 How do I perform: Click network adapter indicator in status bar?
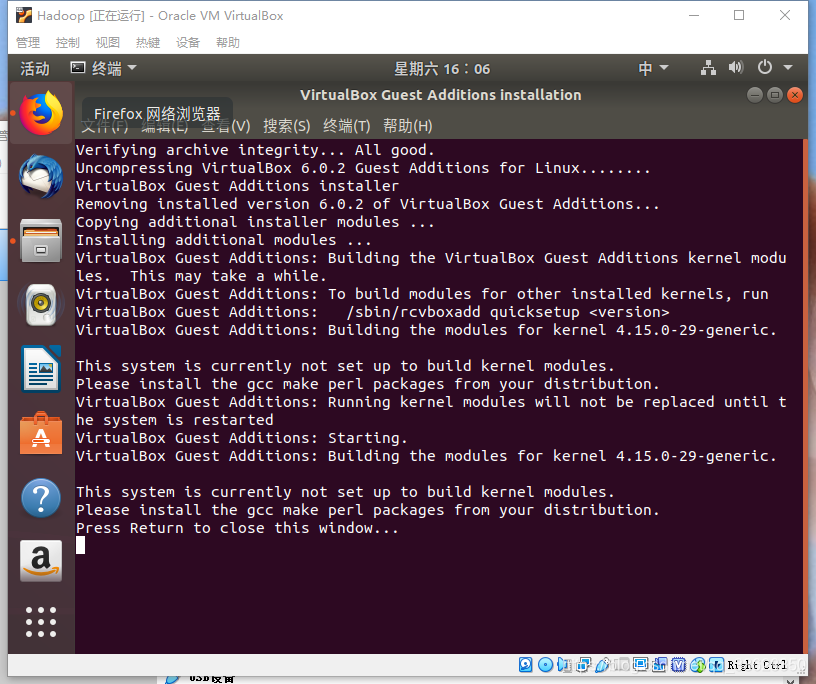click(583, 665)
